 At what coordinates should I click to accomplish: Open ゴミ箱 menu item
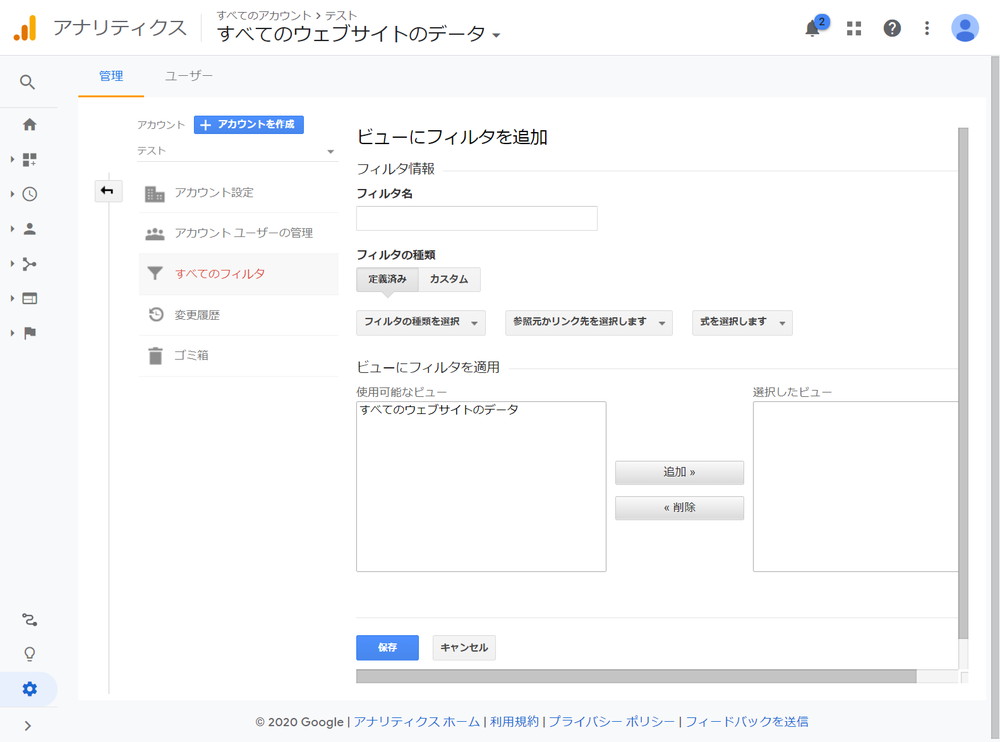(239, 355)
